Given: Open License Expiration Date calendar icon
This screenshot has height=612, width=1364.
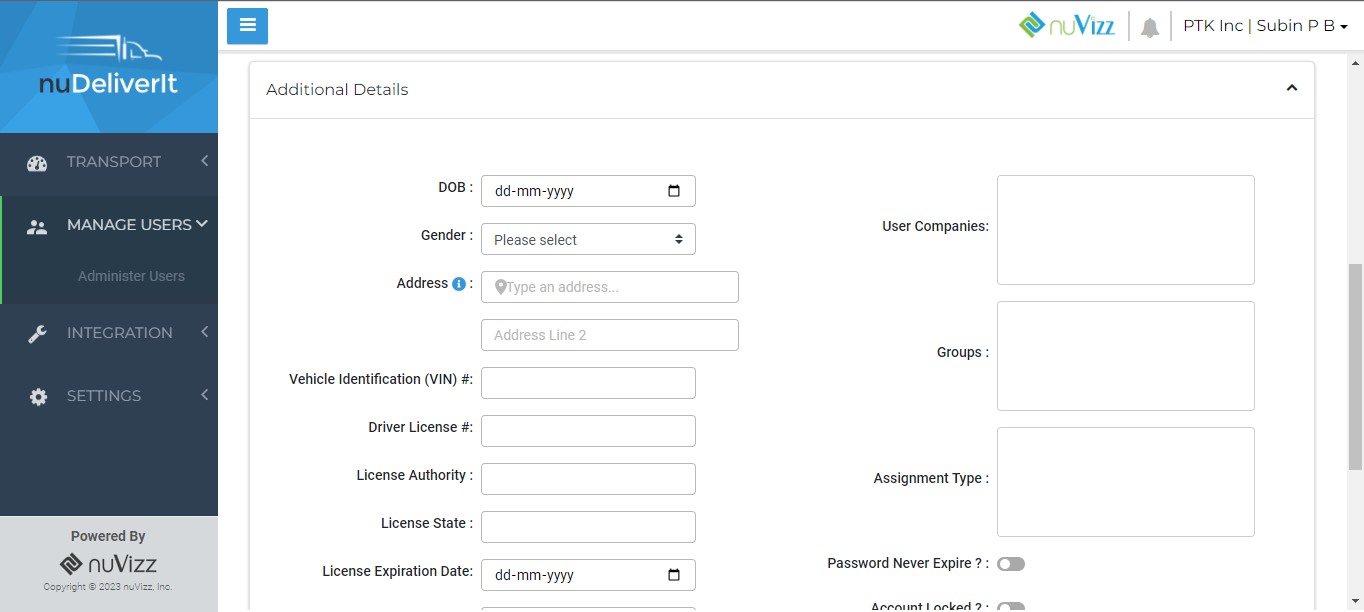Looking at the screenshot, I should click(x=674, y=575).
